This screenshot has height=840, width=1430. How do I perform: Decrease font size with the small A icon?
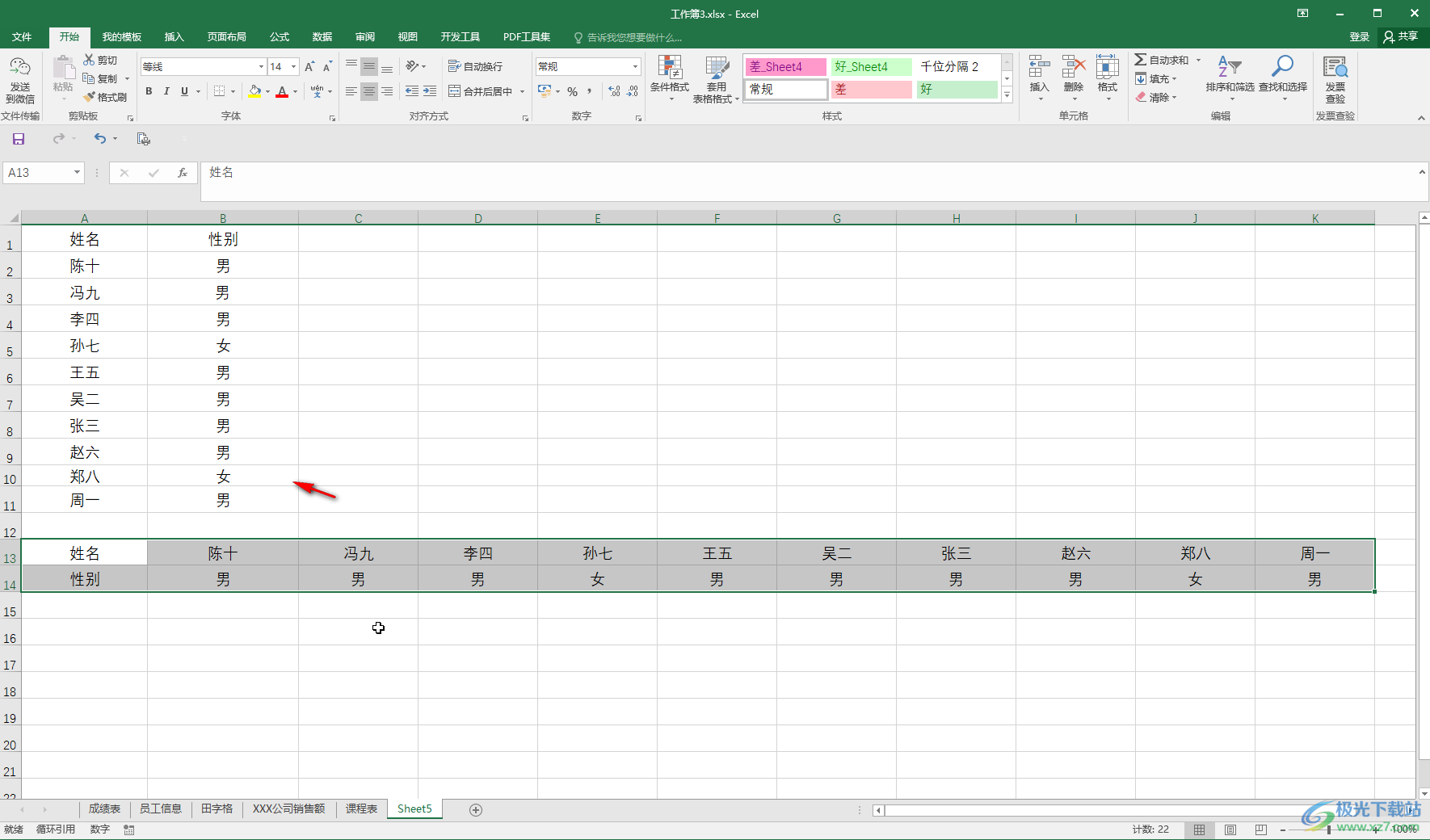coord(327,67)
